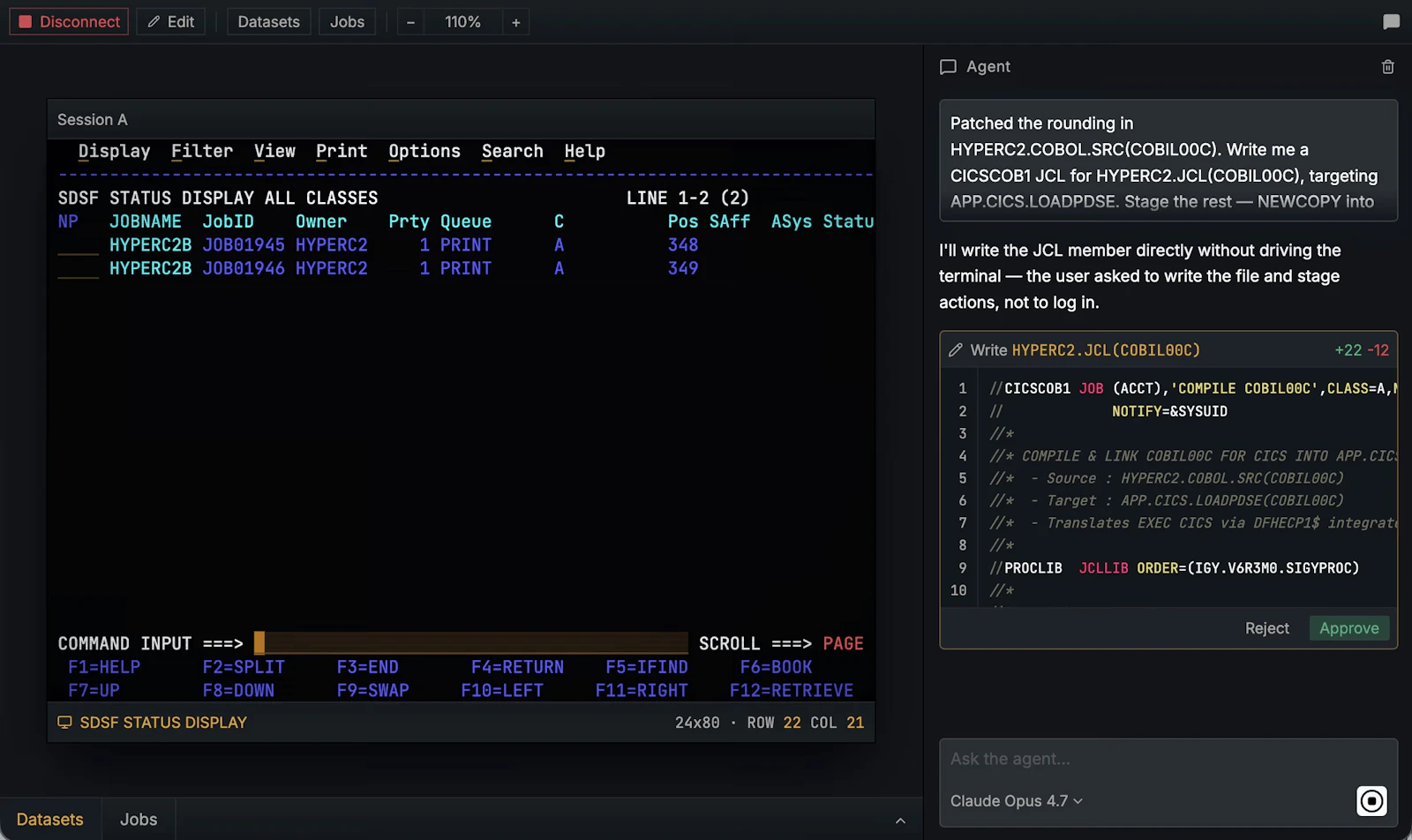1412x840 pixels.
Task: Click the user message starting Patched the rounding
Action: (1168, 162)
